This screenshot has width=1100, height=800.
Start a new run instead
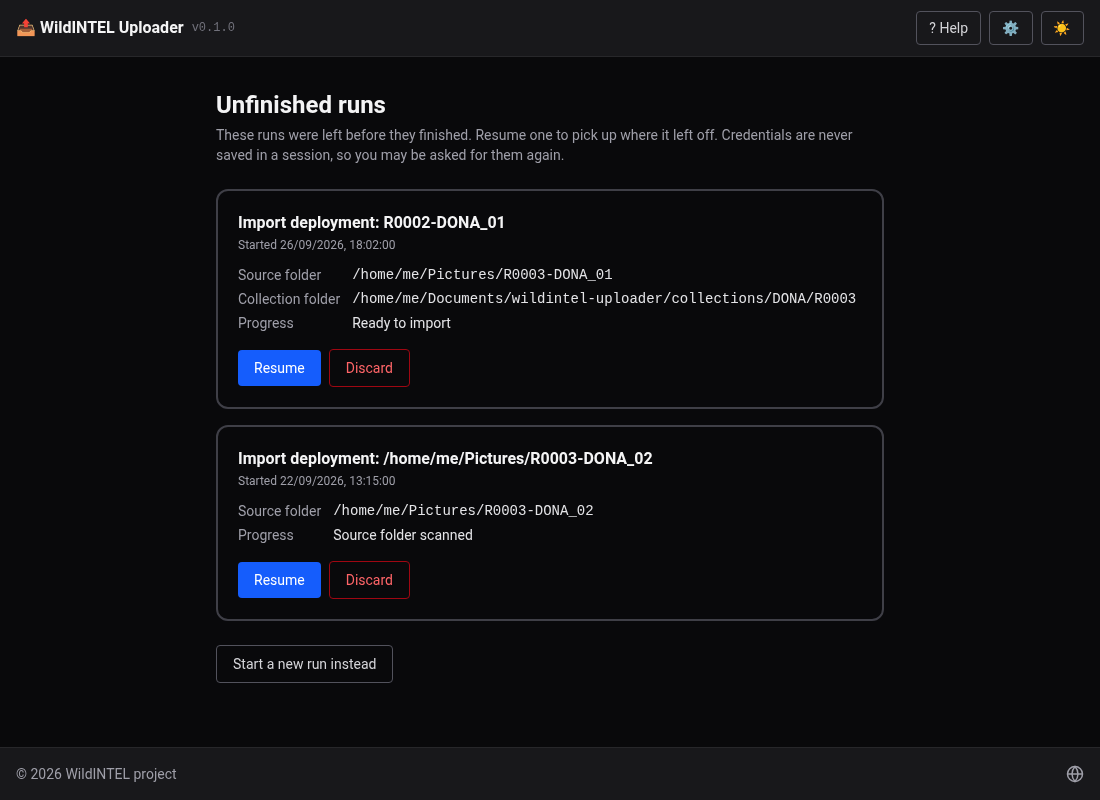pos(304,664)
